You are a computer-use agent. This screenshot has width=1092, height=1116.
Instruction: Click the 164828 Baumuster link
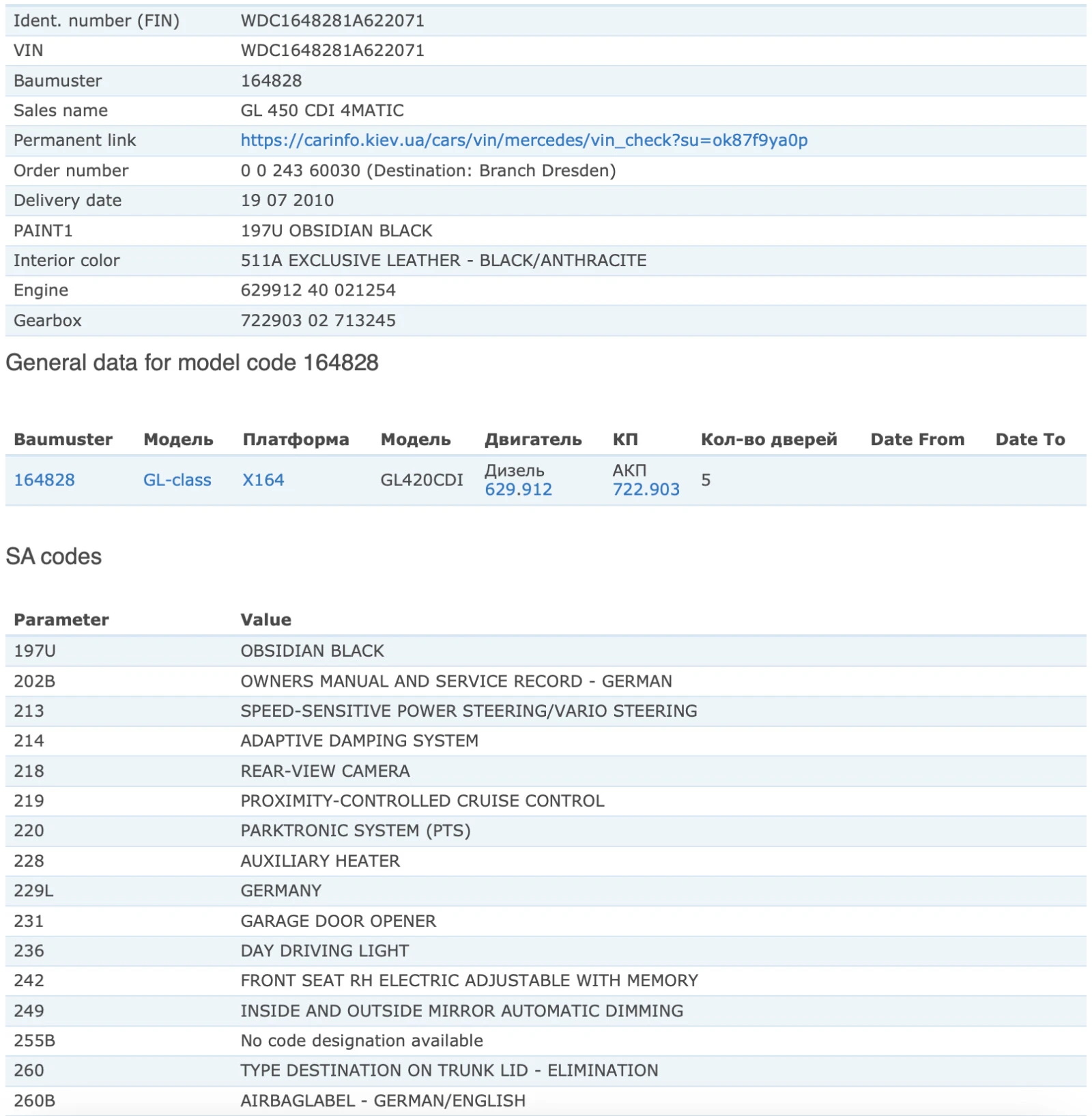(x=44, y=480)
